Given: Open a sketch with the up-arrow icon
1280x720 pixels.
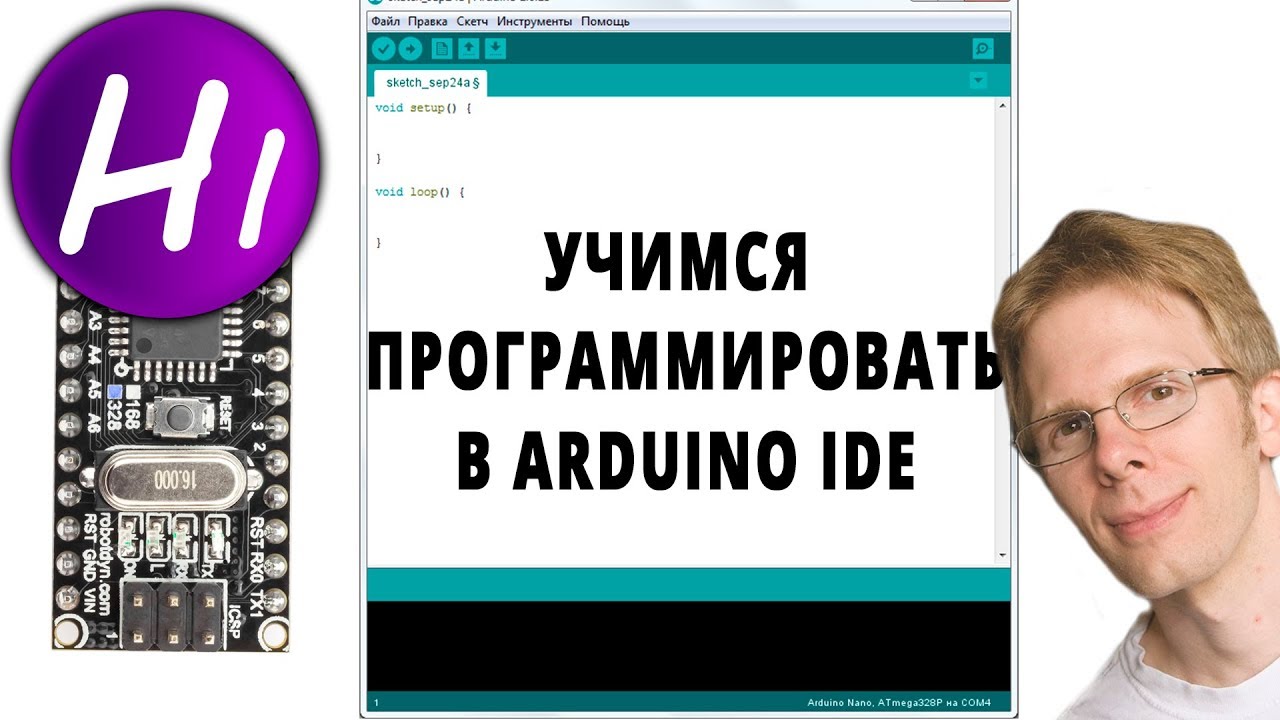Looking at the screenshot, I should click(x=468, y=48).
